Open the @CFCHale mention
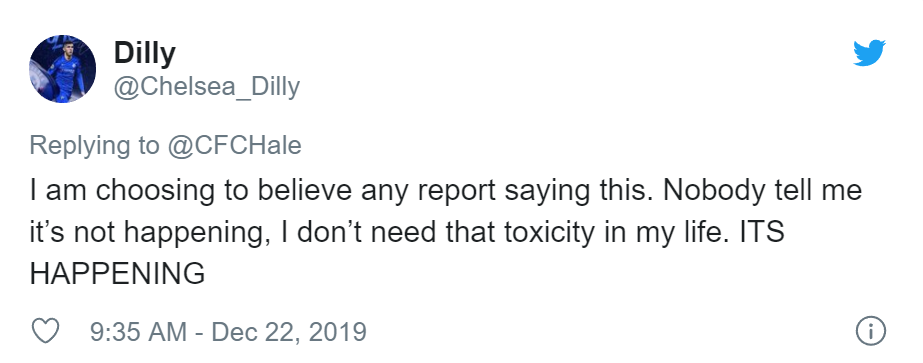 point(234,145)
